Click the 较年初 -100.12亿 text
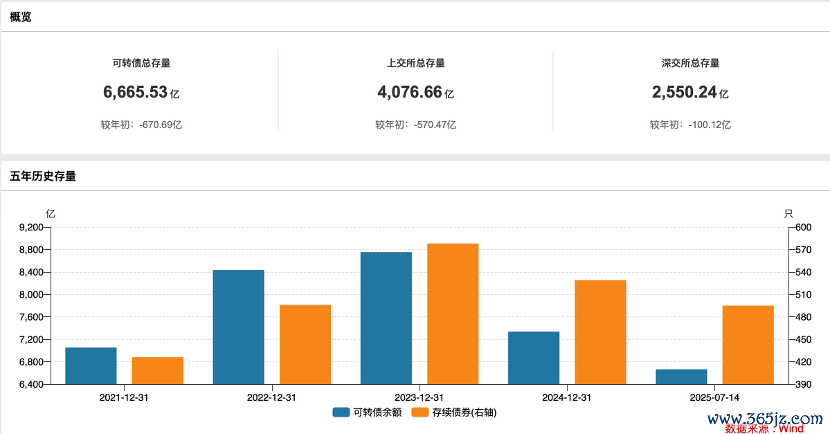The width and height of the screenshot is (830, 434). point(690,125)
